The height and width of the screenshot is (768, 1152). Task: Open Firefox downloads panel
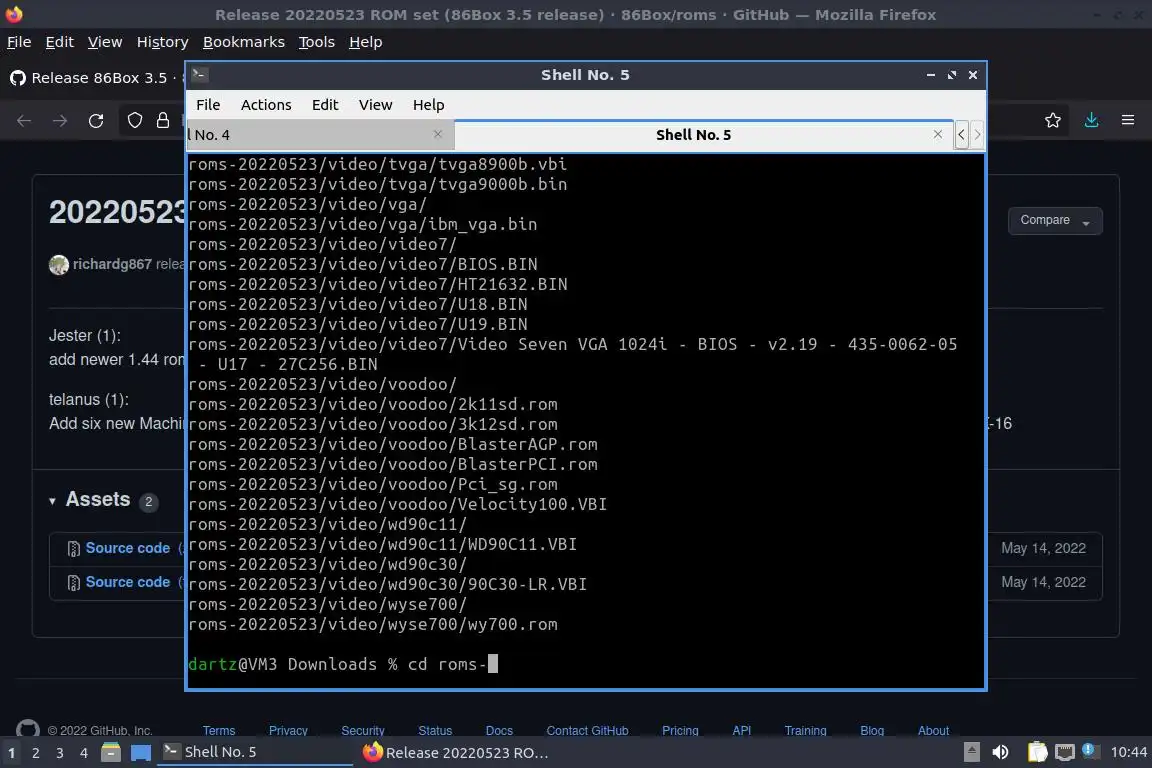1092,121
